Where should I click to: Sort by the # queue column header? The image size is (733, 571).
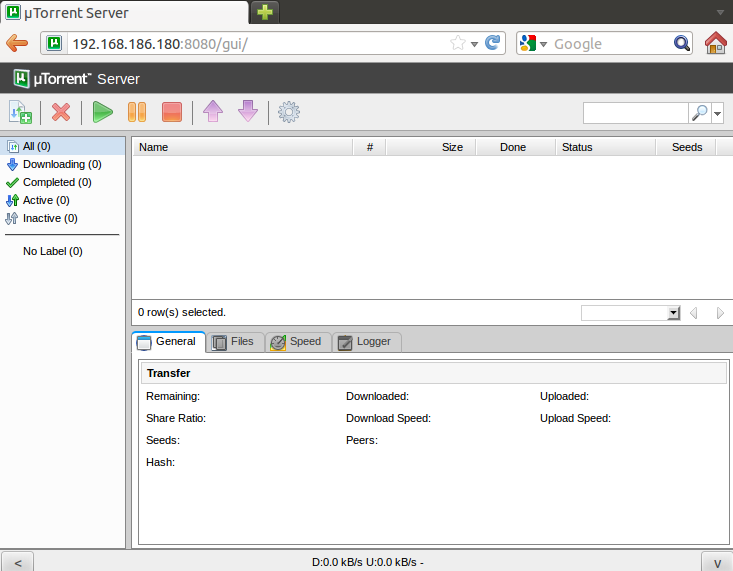tap(369, 147)
